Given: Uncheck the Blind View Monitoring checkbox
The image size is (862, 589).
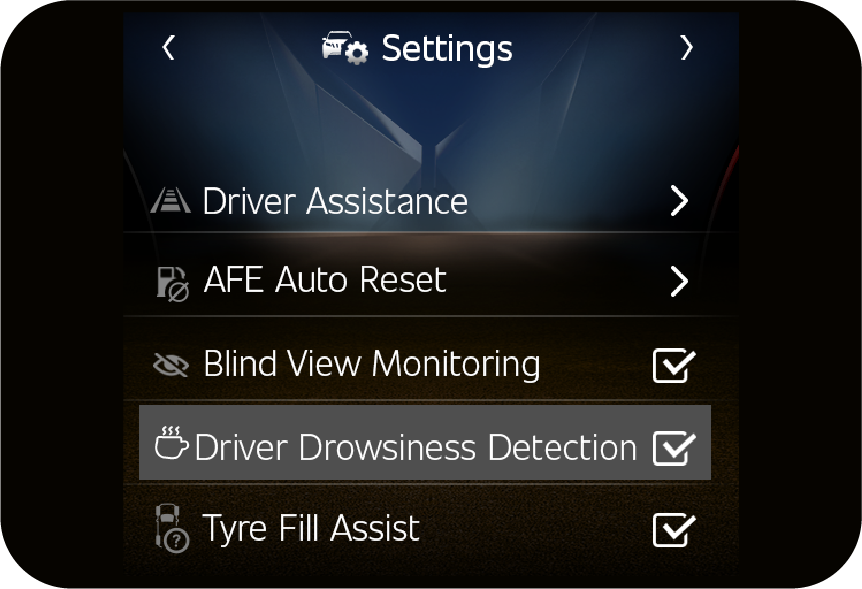Looking at the screenshot, I should pyautogui.click(x=674, y=365).
